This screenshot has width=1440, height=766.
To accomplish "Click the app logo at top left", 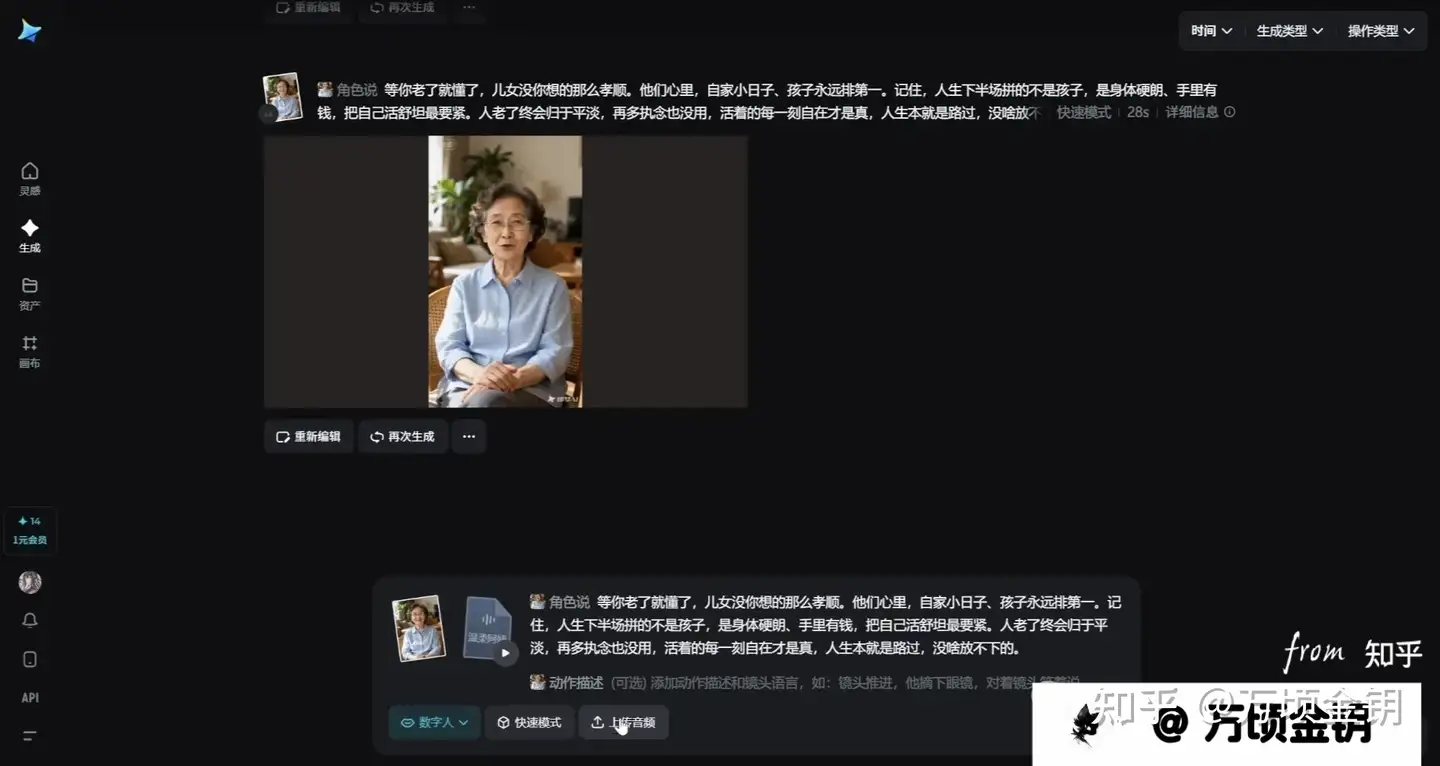I will point(30,32).
